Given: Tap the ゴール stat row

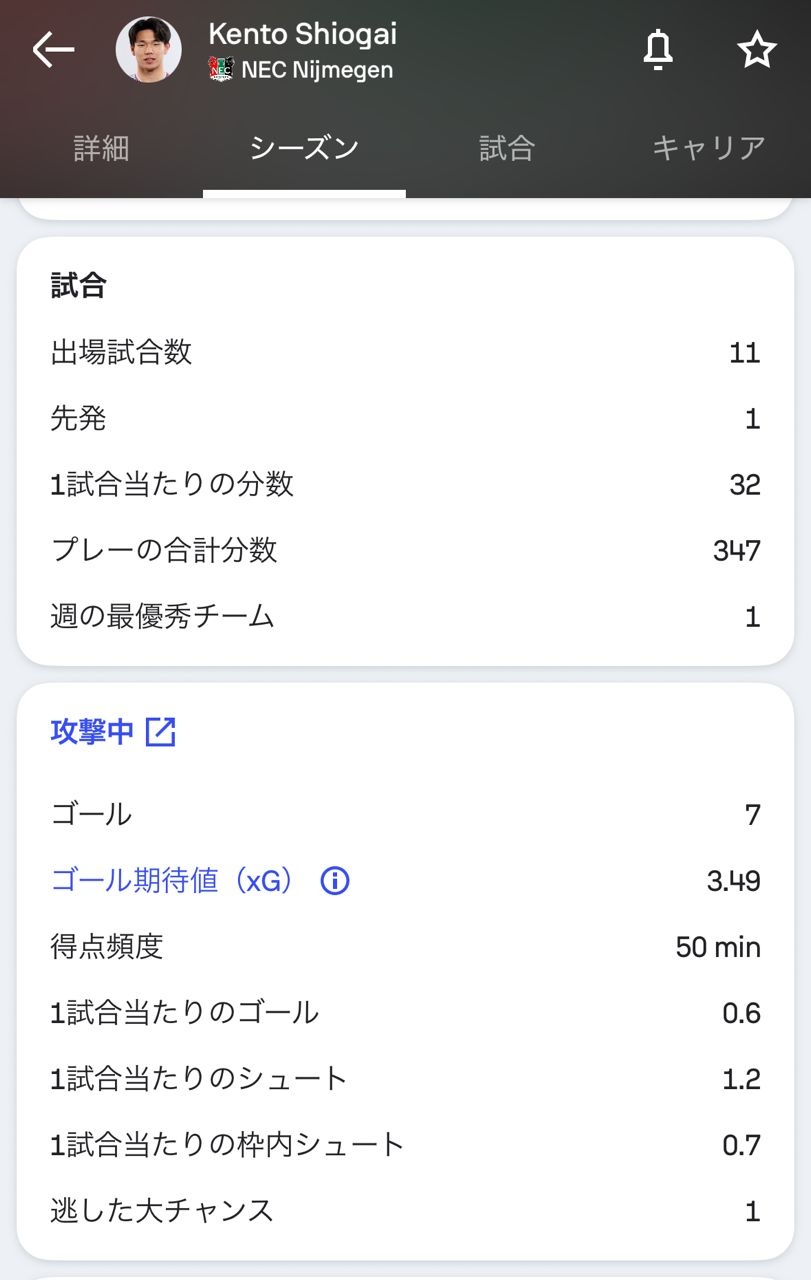Looking at the screenshot, I should [x=405, y=814].
